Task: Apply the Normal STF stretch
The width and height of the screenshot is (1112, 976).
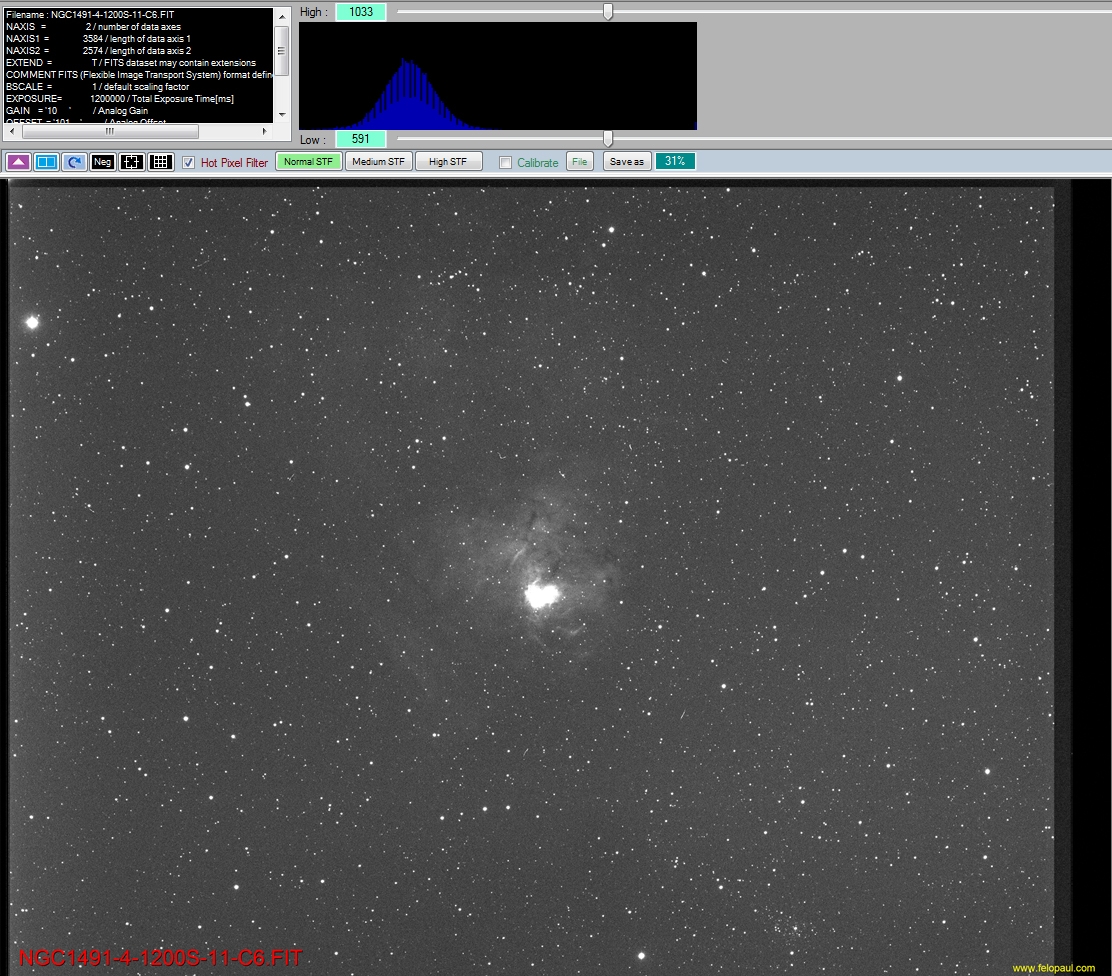Action: [308, 162]
